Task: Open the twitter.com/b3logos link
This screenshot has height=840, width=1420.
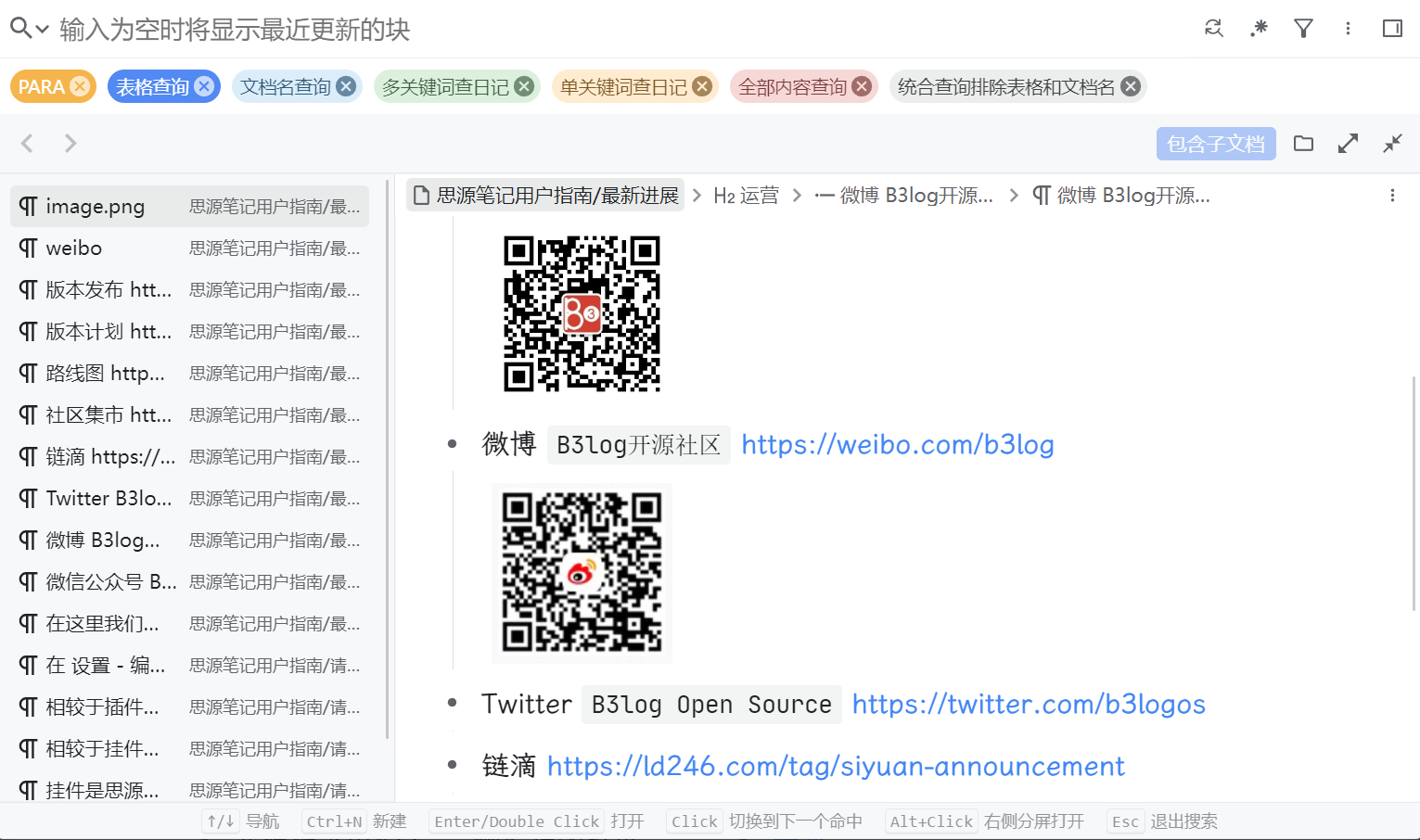Action: click(x=1029, y=705)
